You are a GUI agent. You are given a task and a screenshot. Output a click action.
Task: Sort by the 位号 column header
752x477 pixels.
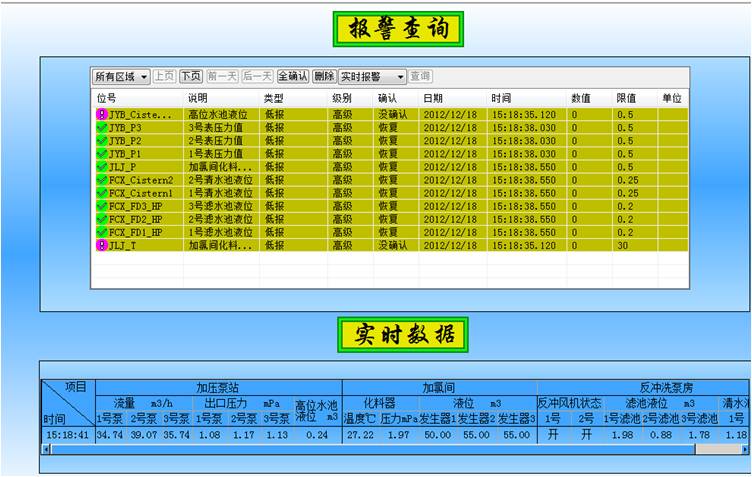(x=106, y=99)
